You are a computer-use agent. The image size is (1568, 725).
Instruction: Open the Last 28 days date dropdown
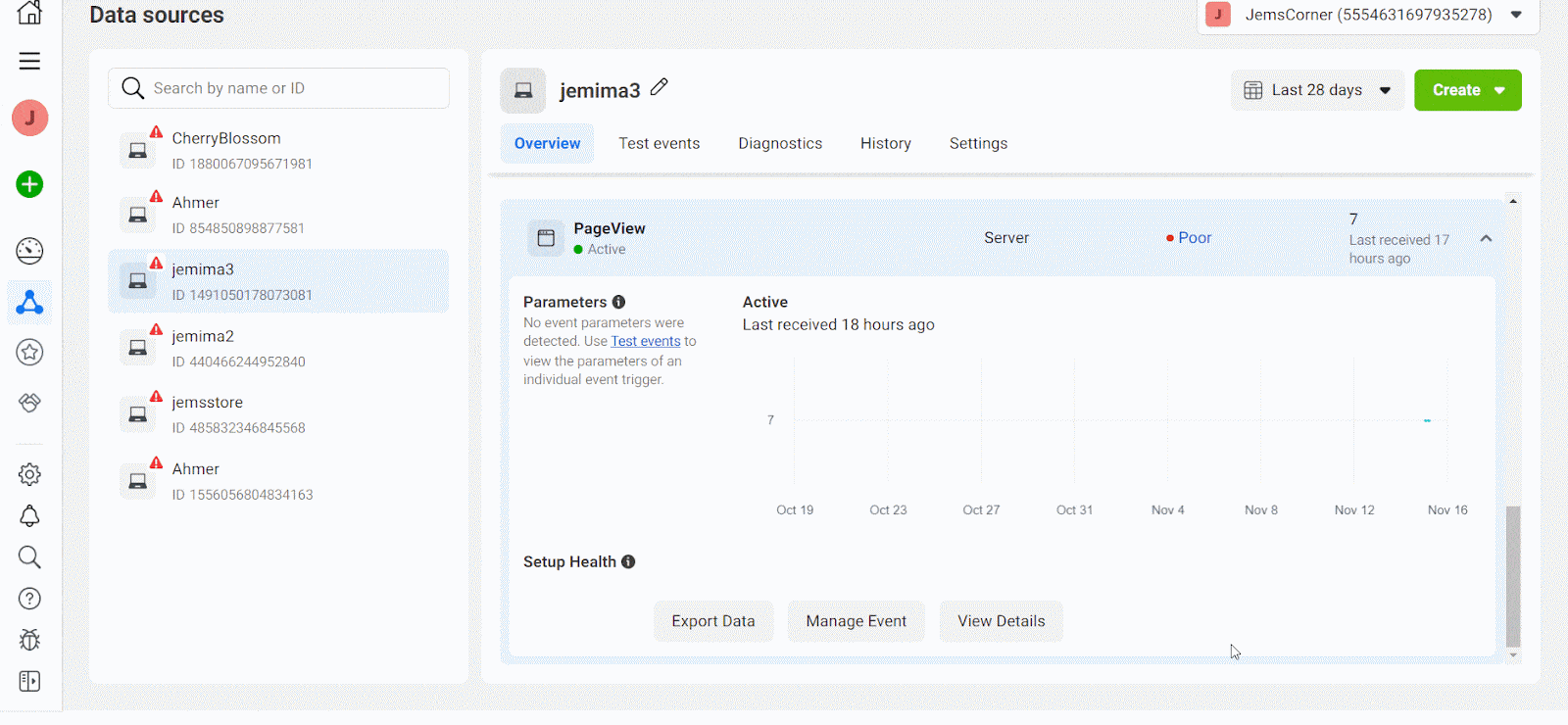tap(1317, 90)
